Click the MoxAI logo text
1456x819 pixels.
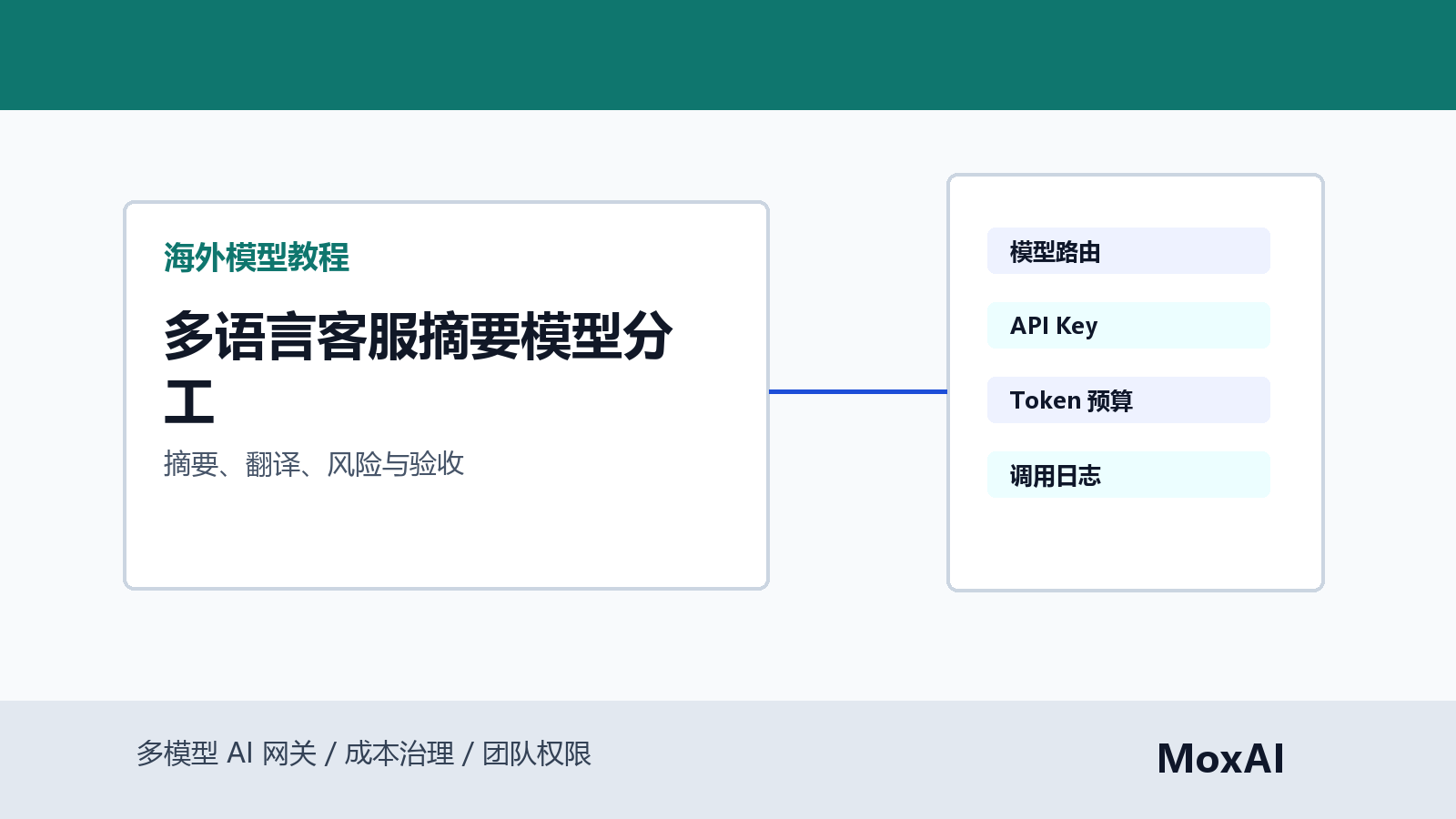point(1220,759)
